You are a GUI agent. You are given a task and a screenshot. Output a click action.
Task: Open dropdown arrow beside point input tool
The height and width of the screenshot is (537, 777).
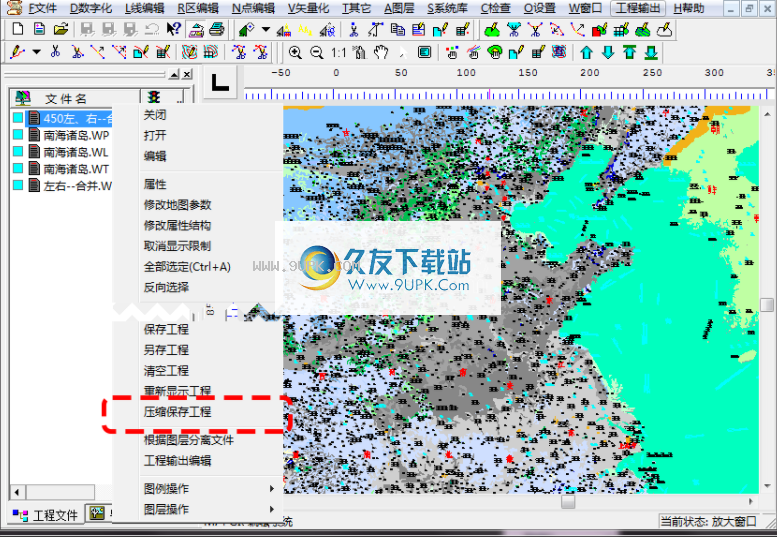[266, 30]
